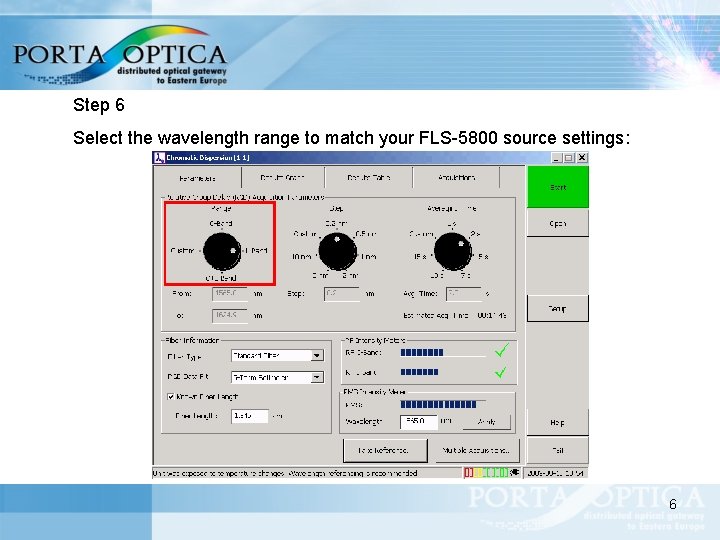Turn the Step knob

(338, 252)
